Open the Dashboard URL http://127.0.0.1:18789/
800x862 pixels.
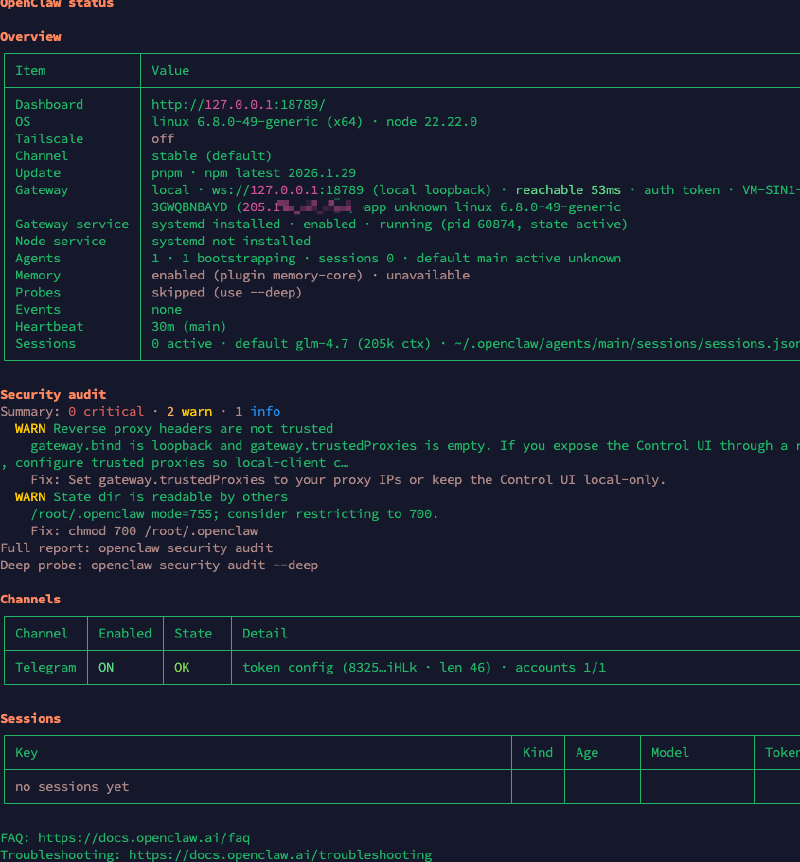[238, 104]
